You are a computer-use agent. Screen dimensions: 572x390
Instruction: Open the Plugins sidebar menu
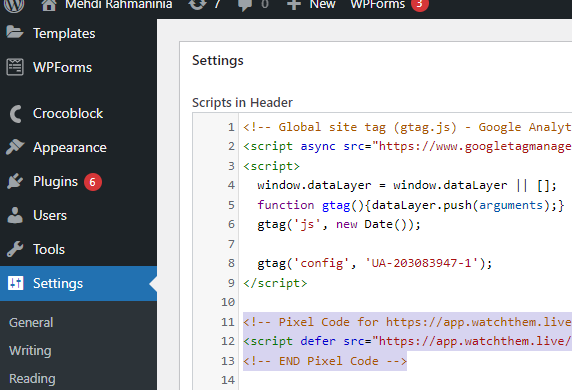(x=55, y=182)
